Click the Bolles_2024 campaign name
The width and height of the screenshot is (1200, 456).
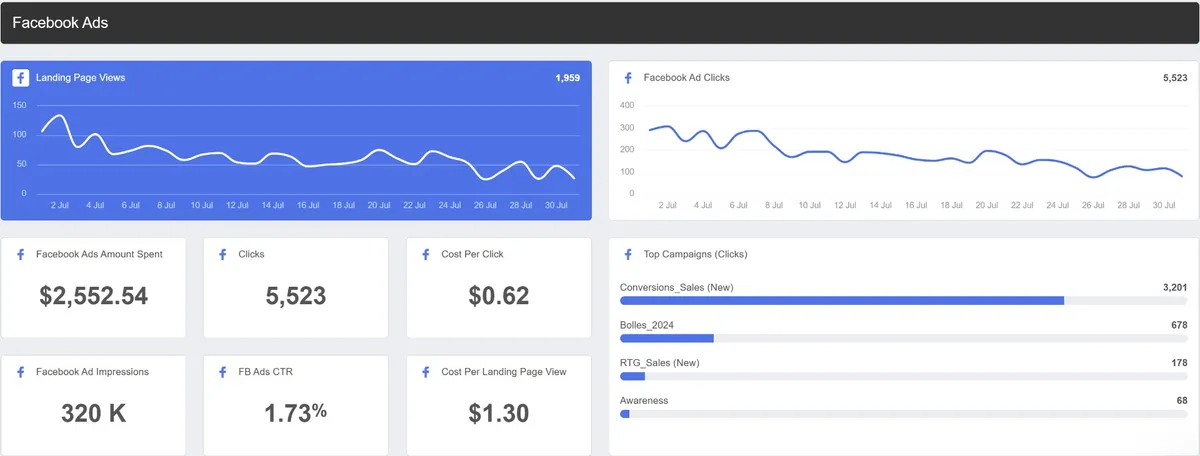(x=649, y=325)
